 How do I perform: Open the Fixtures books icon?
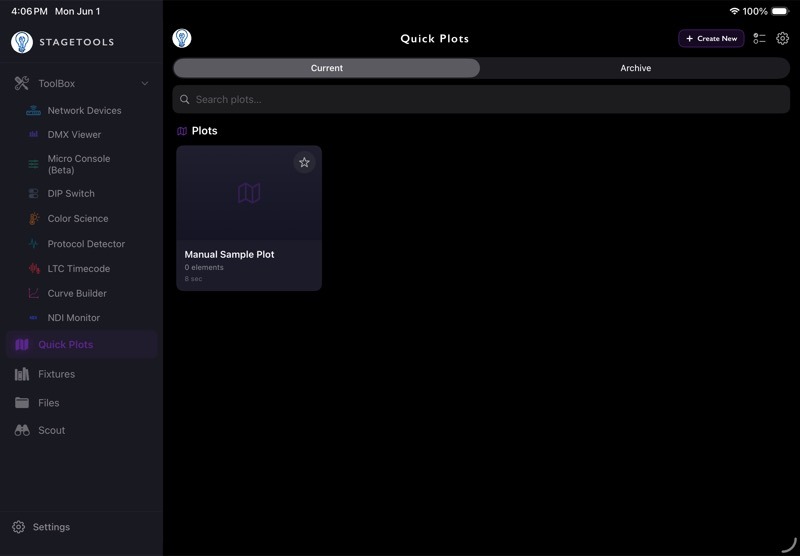[22, 374]
